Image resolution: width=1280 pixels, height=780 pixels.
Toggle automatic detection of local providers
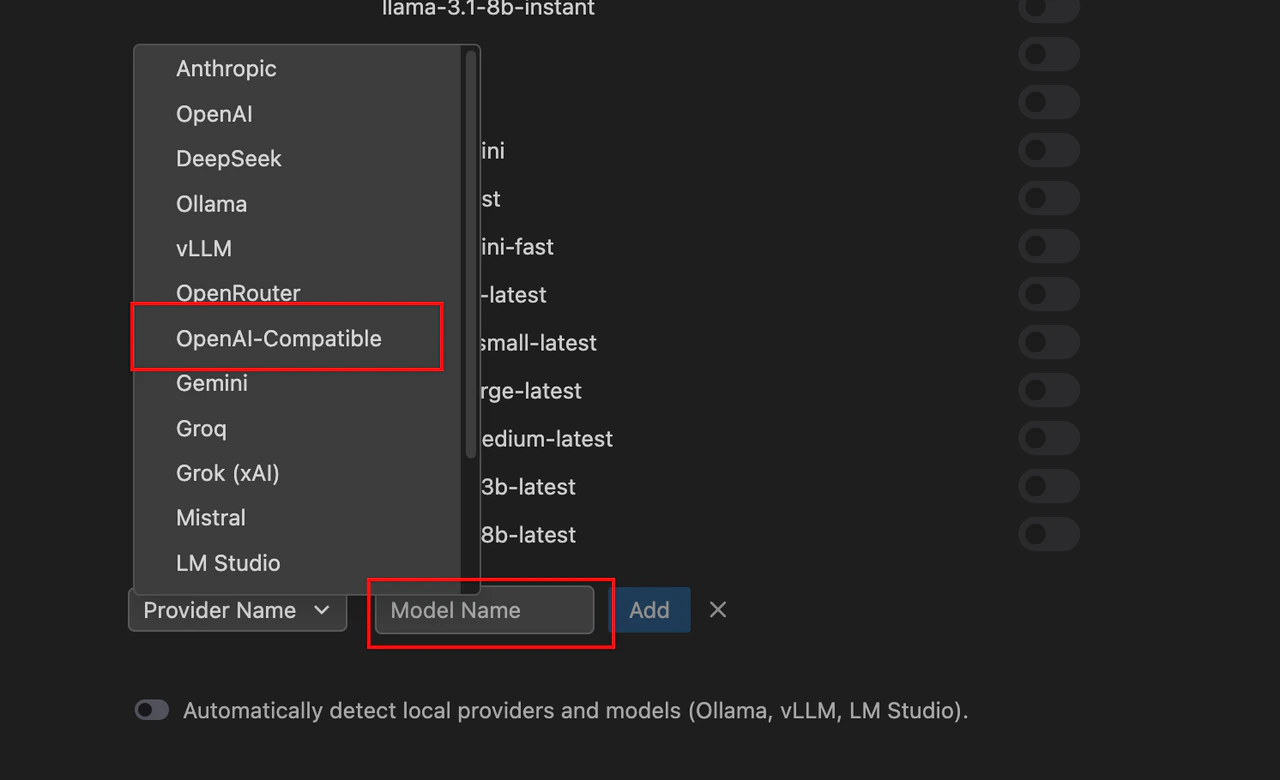[152, 710]
